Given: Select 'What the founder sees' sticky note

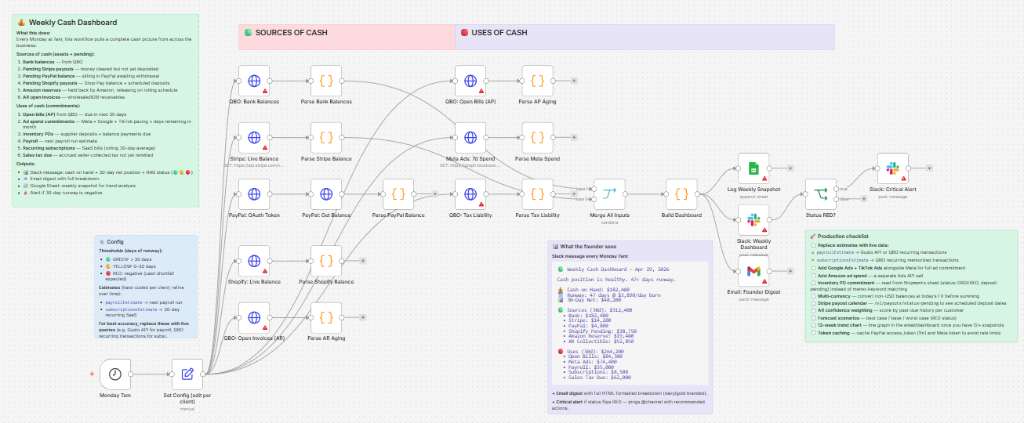Looking at the screenshot, I should coord(630,327).
